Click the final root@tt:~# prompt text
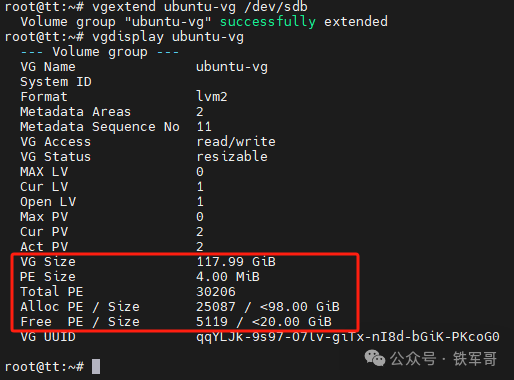This screenshot has width=514, height=380. 44,367
